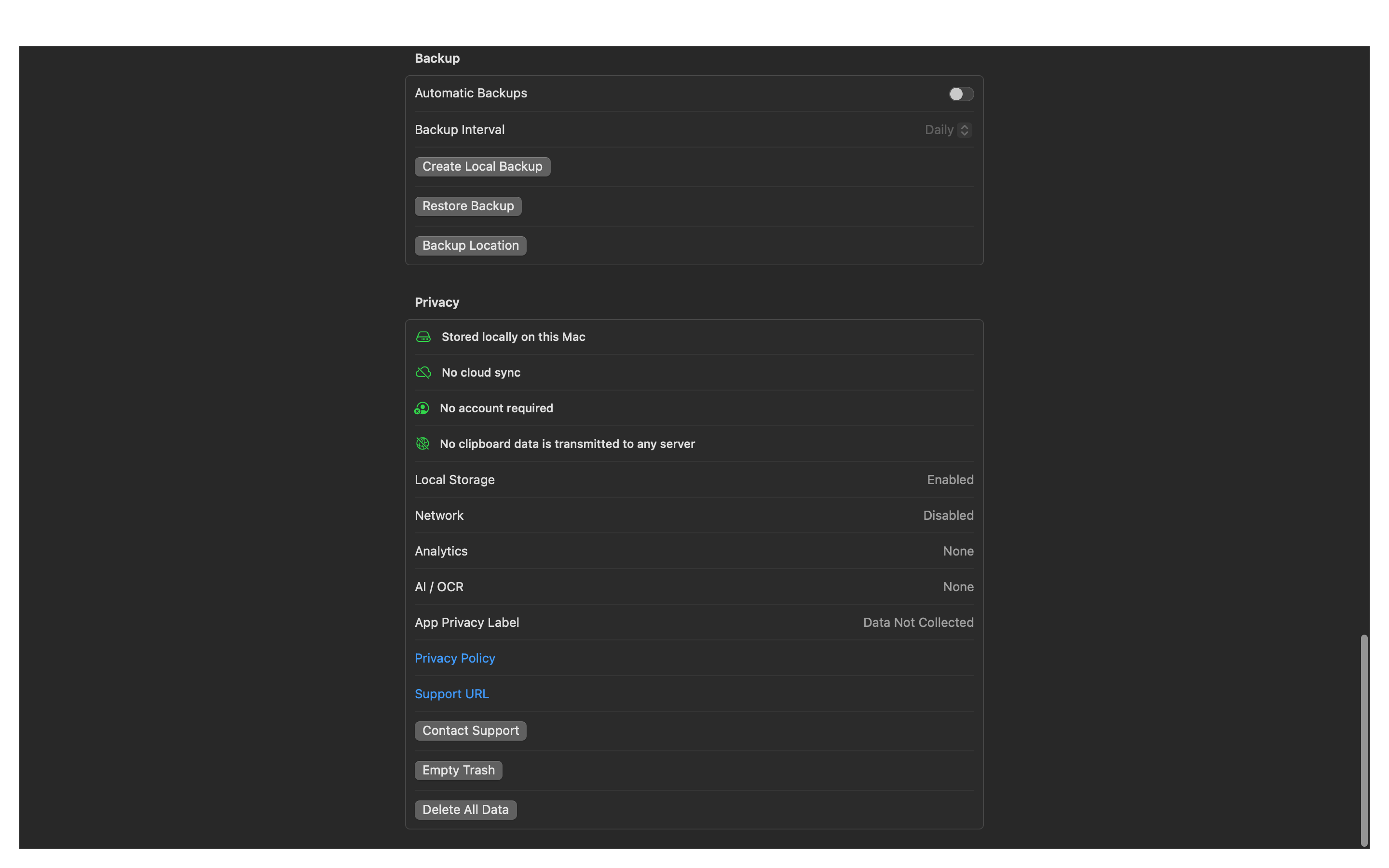Click the Contact Support button
1389x868 pixels.
point(470,731)
